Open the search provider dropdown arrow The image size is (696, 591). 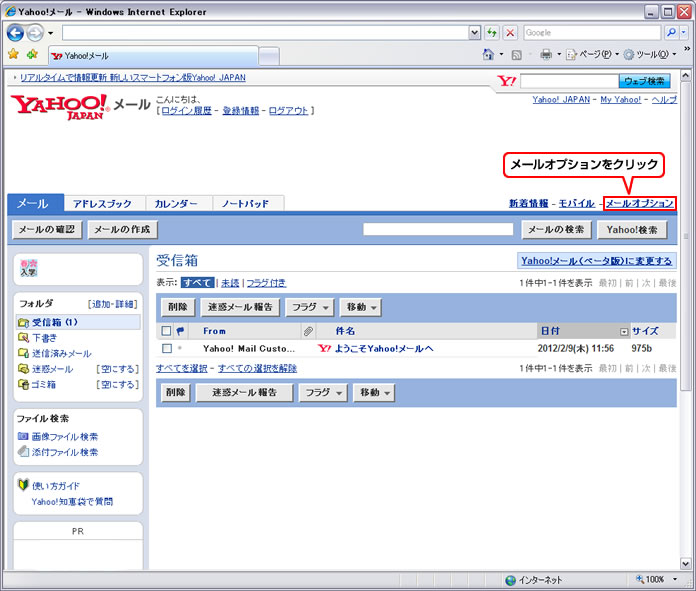[x=684, y=32]
